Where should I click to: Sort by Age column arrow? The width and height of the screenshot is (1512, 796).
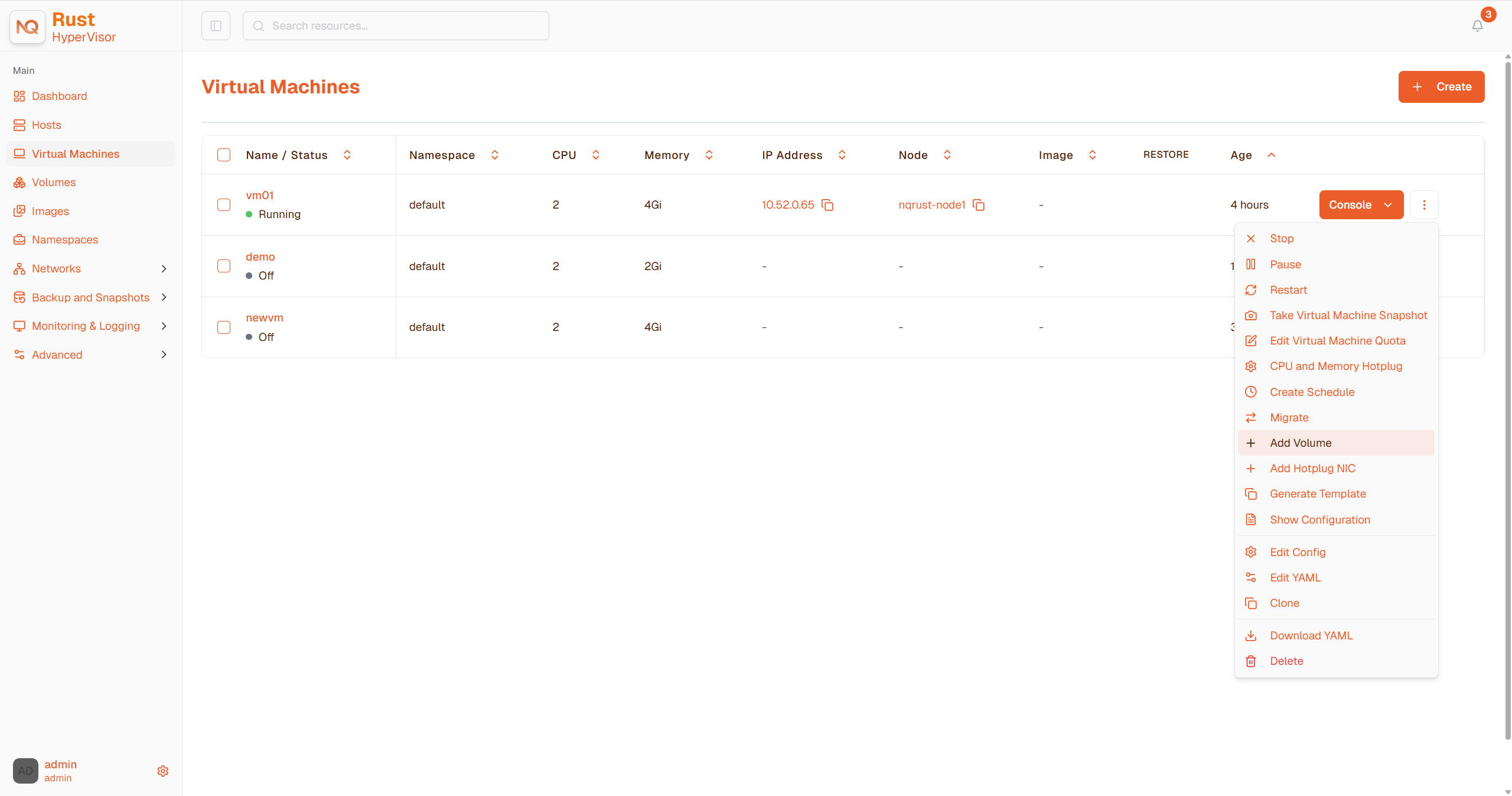coord(1272,155)
